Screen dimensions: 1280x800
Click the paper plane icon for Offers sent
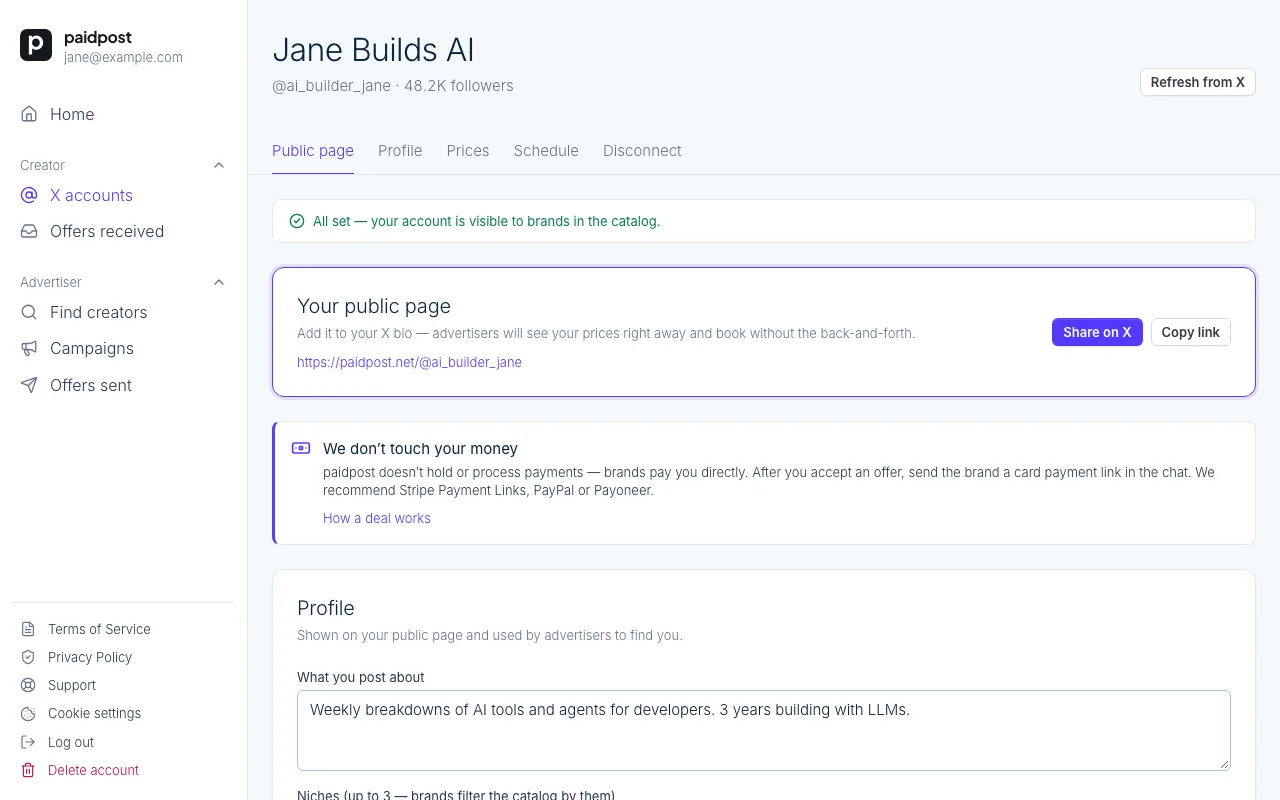[x=29, y=385]
